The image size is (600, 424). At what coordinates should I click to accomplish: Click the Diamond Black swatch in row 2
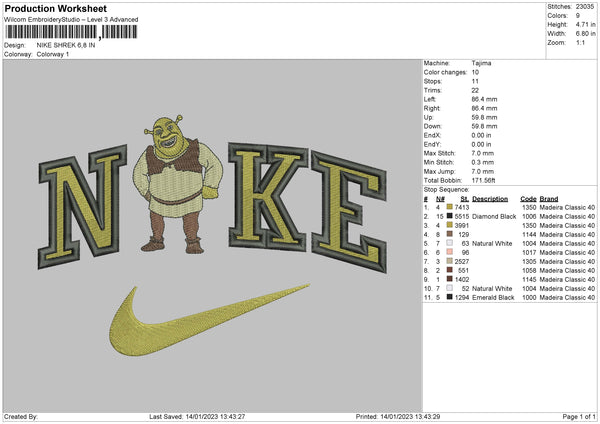click(x=450, y=216)
